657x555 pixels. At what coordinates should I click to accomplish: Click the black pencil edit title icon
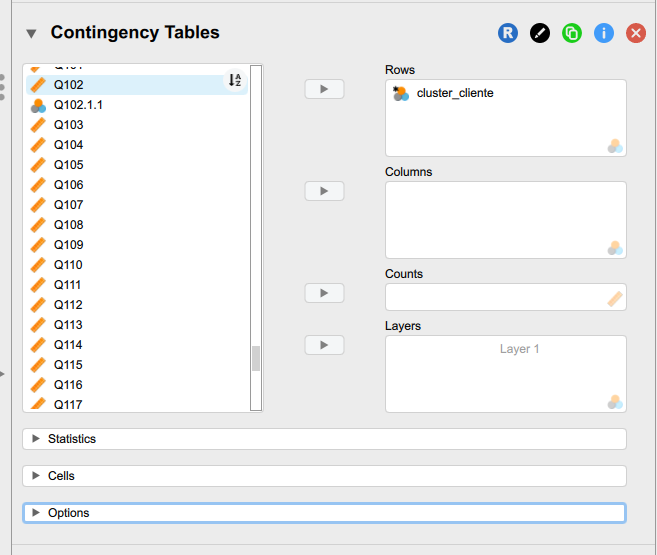pos(540,33)
